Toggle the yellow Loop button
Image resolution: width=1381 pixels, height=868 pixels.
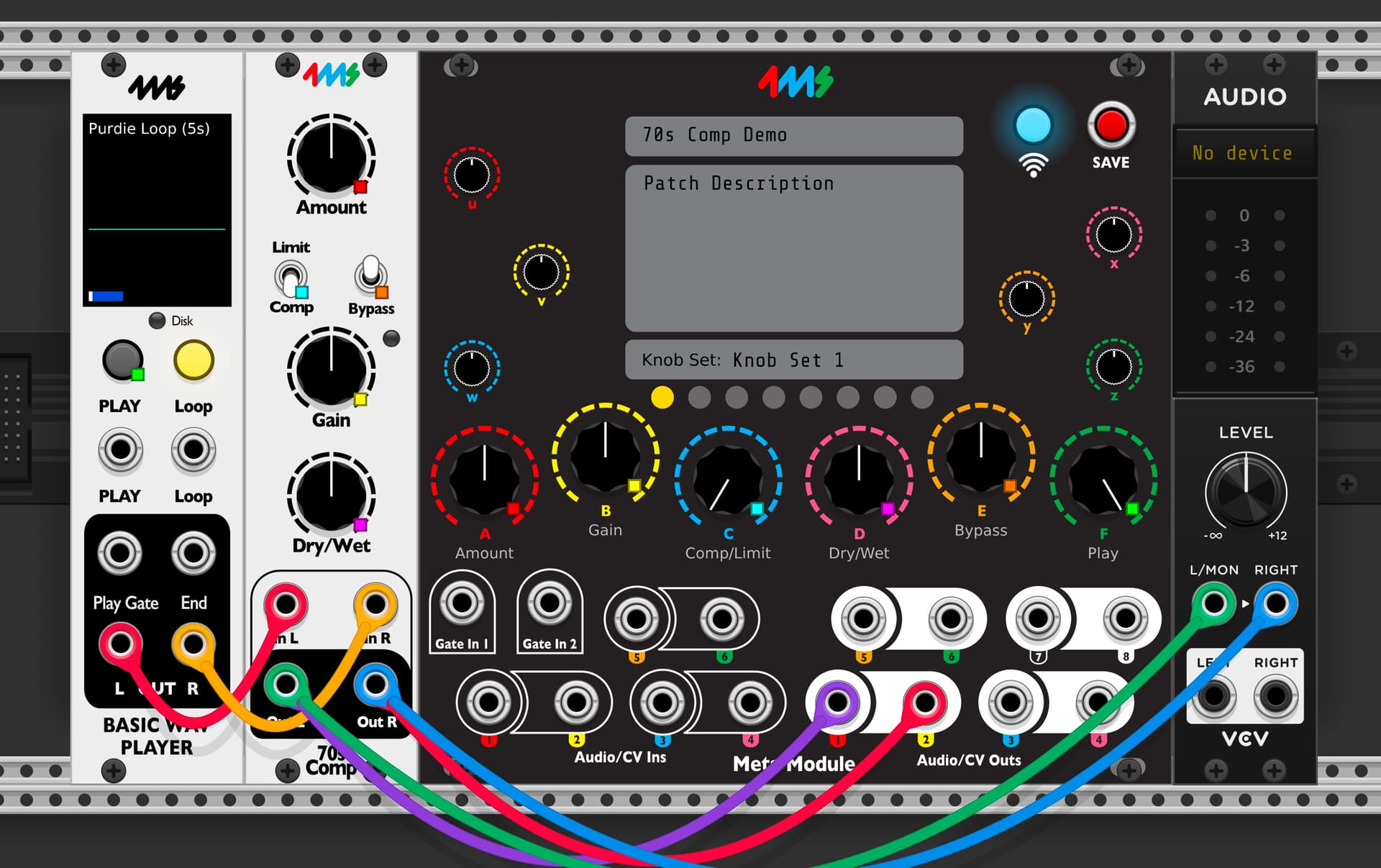pyautogui.click(x=193, y=360)
